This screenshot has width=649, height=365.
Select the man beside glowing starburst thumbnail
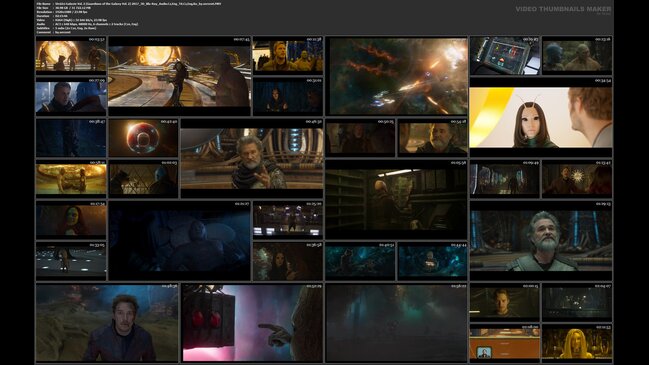577,179
